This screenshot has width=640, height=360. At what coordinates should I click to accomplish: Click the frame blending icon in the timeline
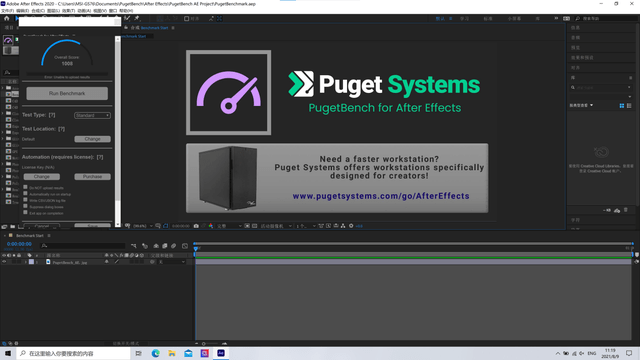[165, 246]
